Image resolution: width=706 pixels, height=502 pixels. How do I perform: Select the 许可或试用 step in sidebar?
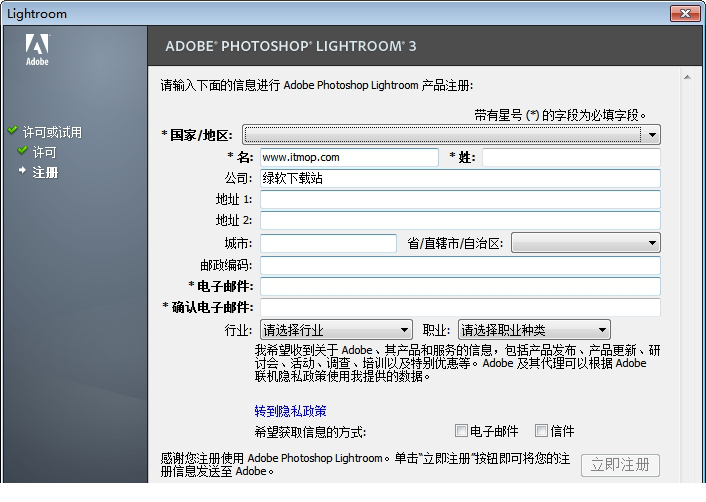pyautogui.click(x=52, y=132)
